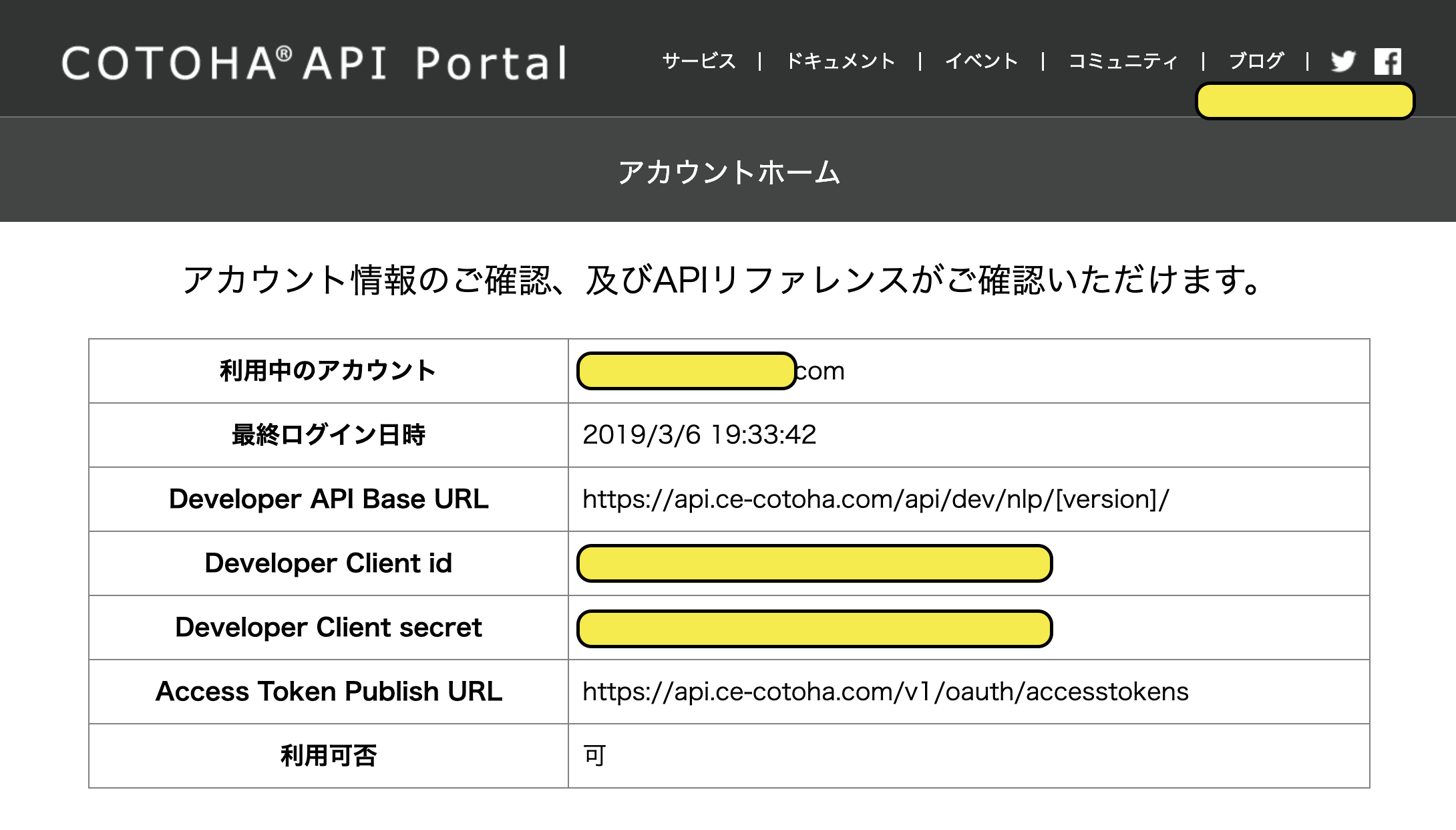Screen dimensions: 1456x830
Task: Open the Access Token Publish URL link
Action: point(885,692)
